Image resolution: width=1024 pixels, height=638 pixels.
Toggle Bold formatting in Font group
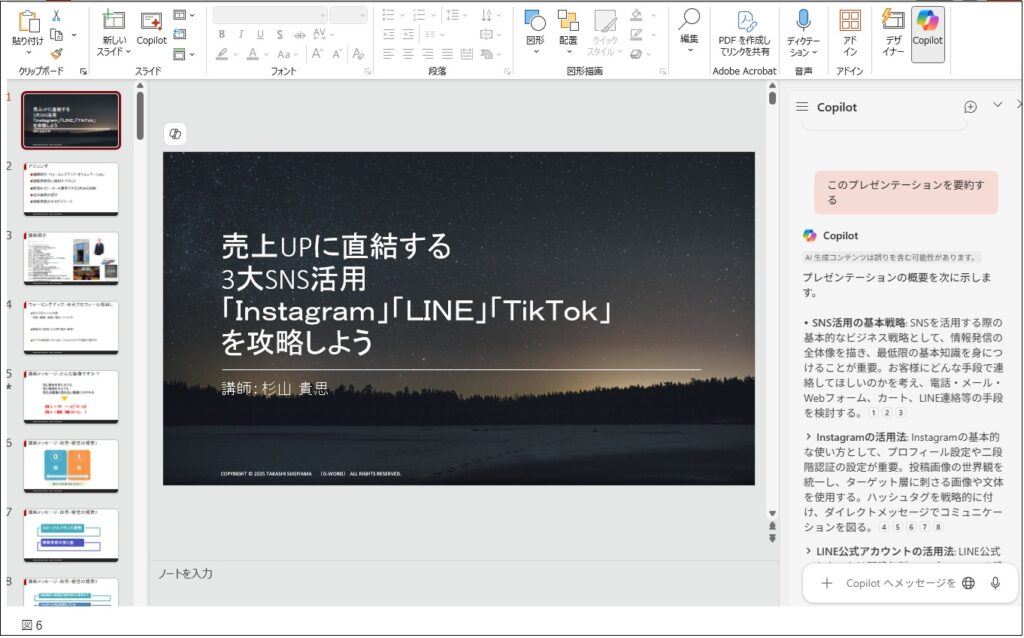222,35
